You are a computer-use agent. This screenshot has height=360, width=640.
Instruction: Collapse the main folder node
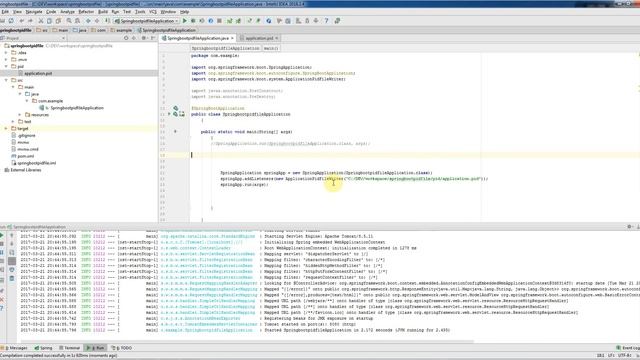pyautogui.click(x=13, y=87)
